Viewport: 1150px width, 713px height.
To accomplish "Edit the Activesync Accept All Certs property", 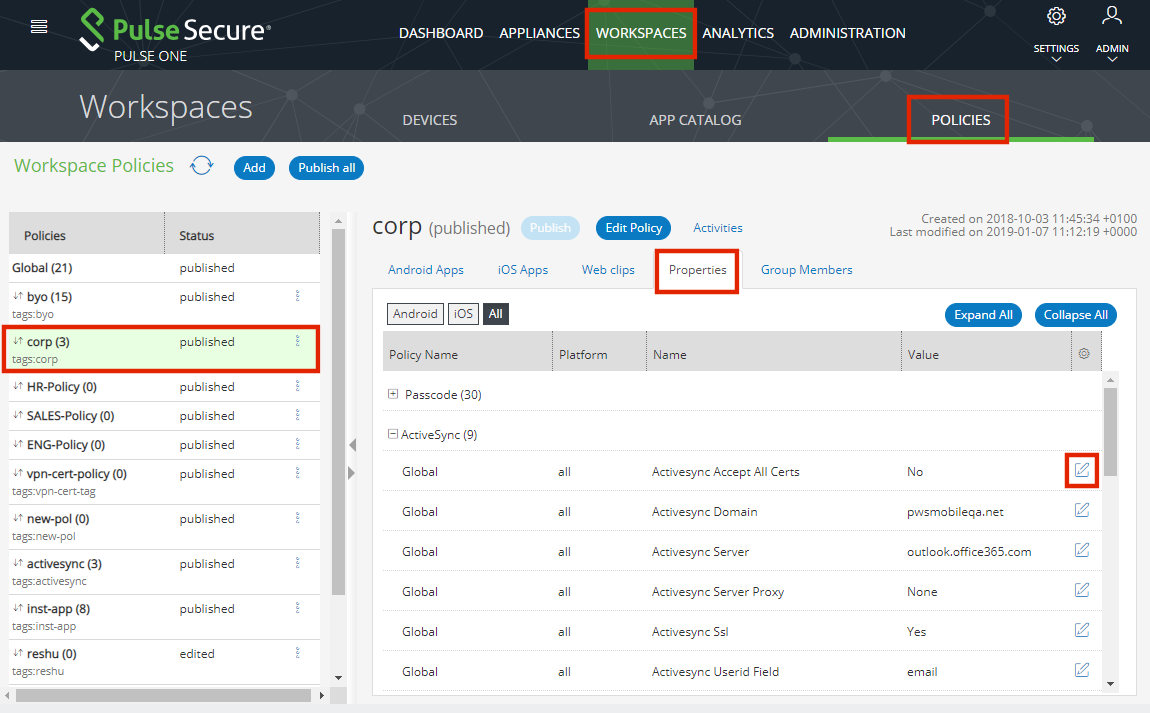I will click(1081, 470).
